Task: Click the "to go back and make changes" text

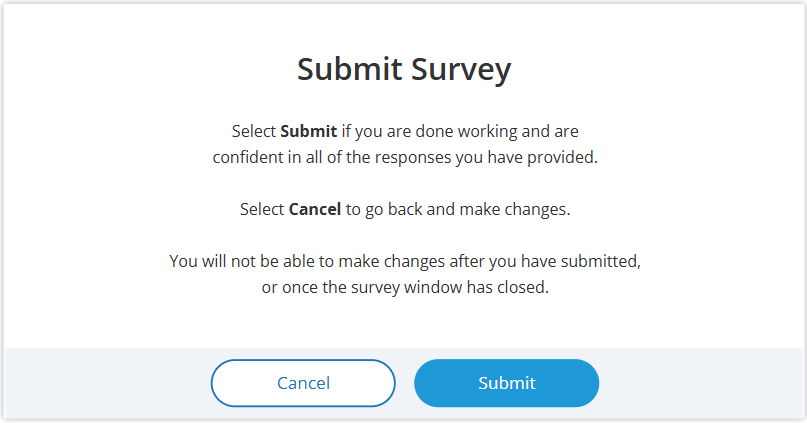Action: coord(458,209)
